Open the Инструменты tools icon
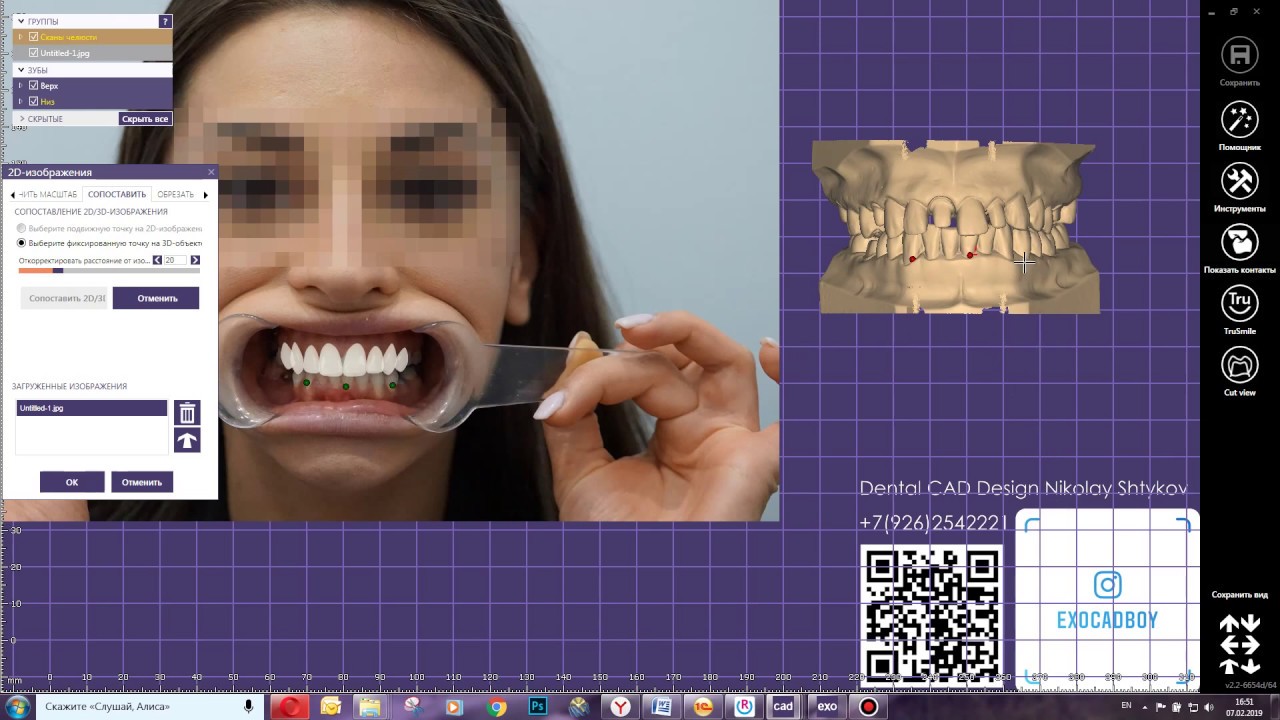 point(1239,181)
